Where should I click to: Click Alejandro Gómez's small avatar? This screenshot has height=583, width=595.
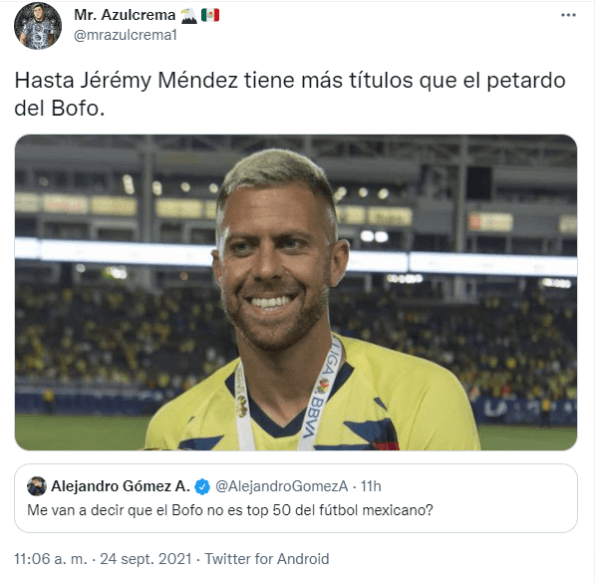coord(37,486)
